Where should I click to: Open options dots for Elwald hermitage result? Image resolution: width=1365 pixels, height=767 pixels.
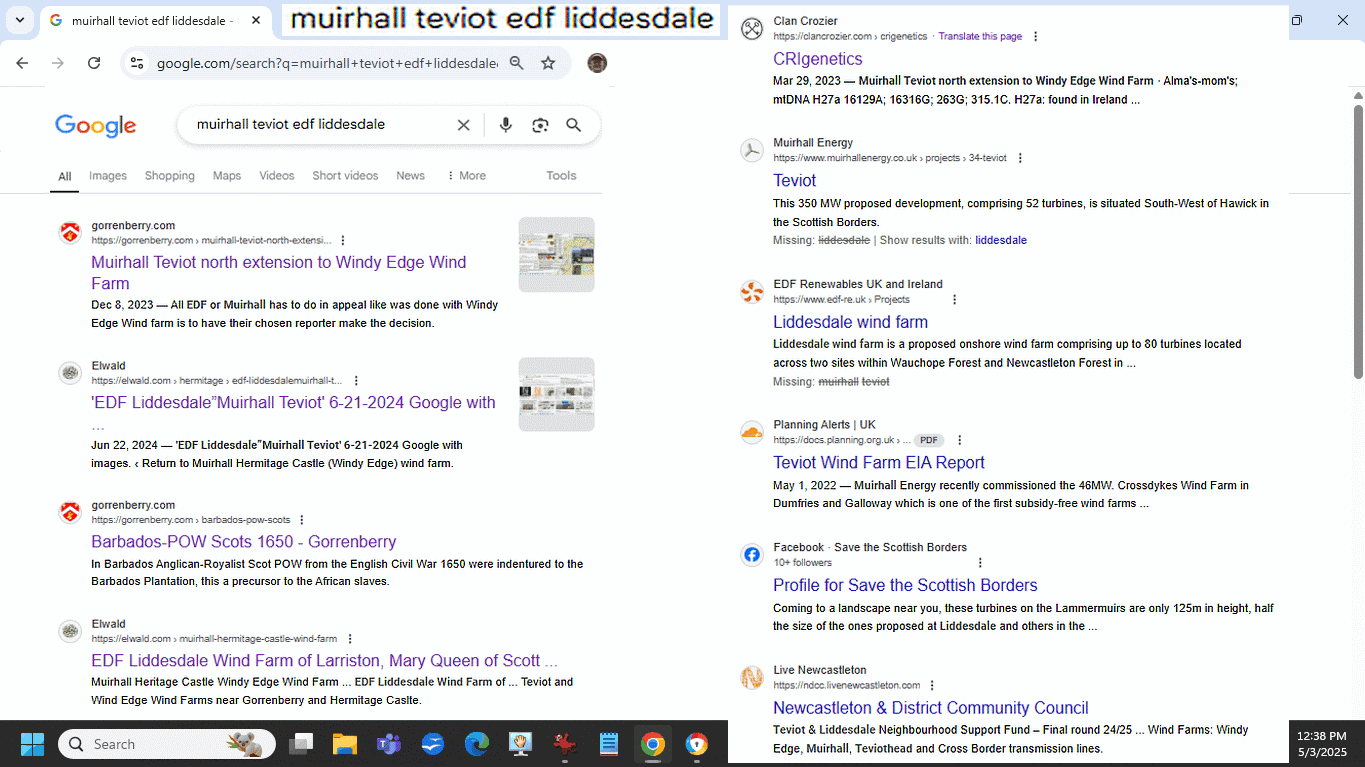(356, 381)
